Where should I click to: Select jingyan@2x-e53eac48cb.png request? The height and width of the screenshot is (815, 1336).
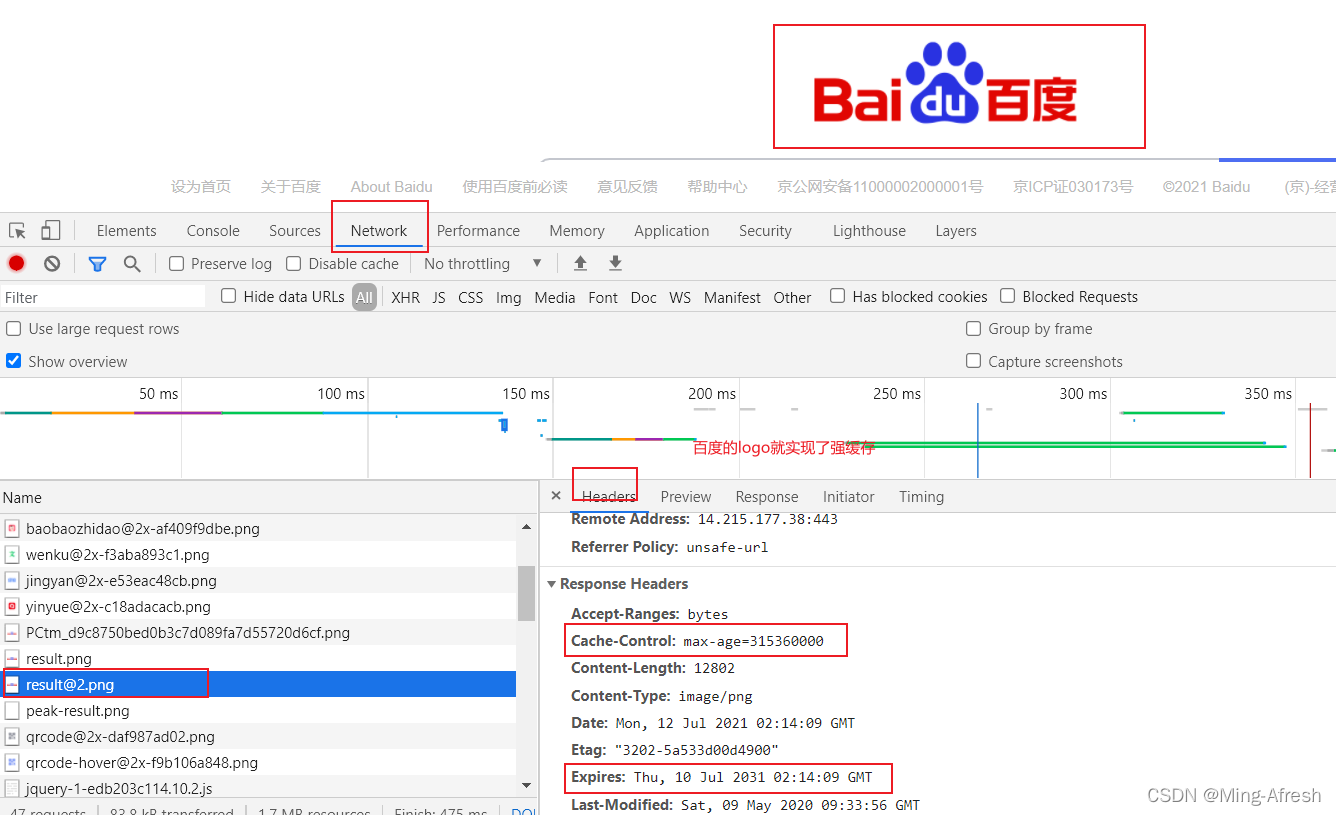coord(258,580)
